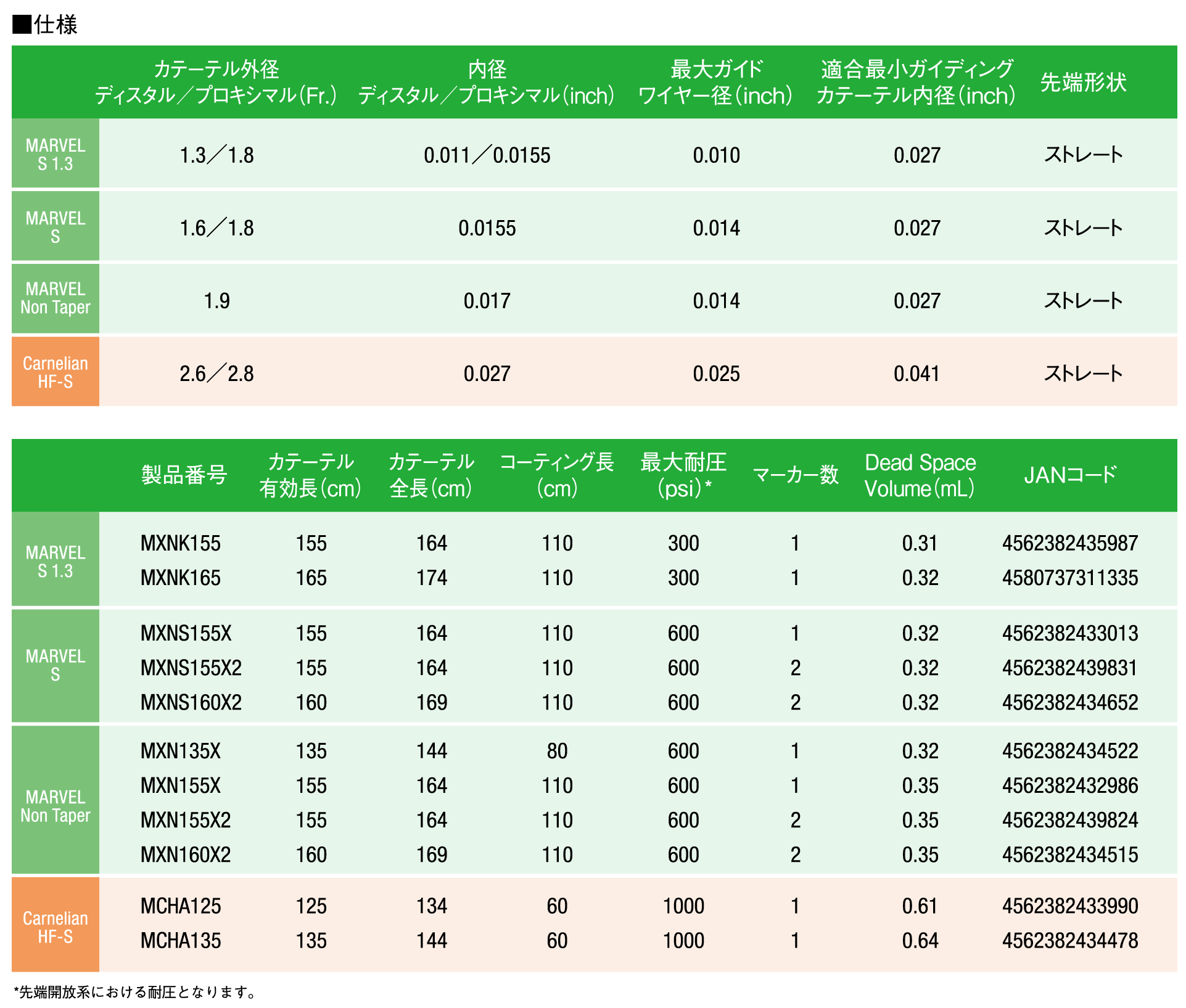Select outer diameter value 2.6／2.8
1186x1008 pixels.
pos(216,374)
